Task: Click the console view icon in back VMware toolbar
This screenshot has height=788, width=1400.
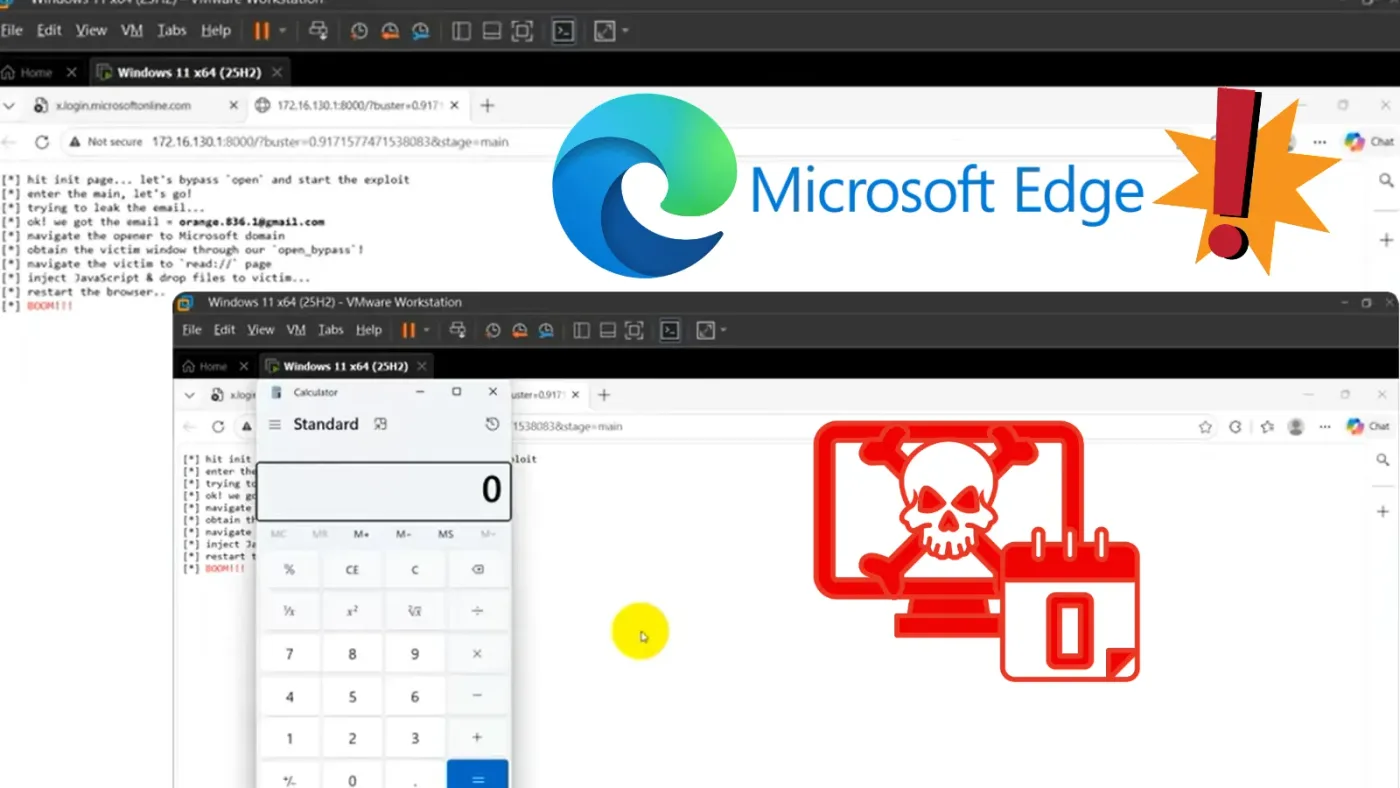Action: click(564, 31)
